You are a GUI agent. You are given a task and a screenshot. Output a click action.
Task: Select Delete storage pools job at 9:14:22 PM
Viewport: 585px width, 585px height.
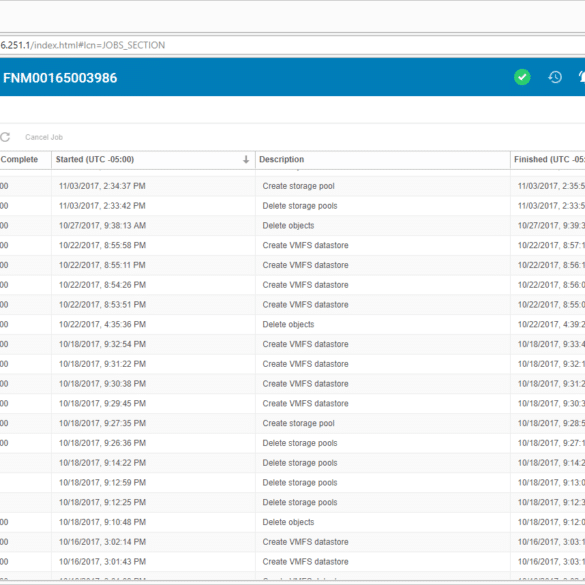click(292, 463)
